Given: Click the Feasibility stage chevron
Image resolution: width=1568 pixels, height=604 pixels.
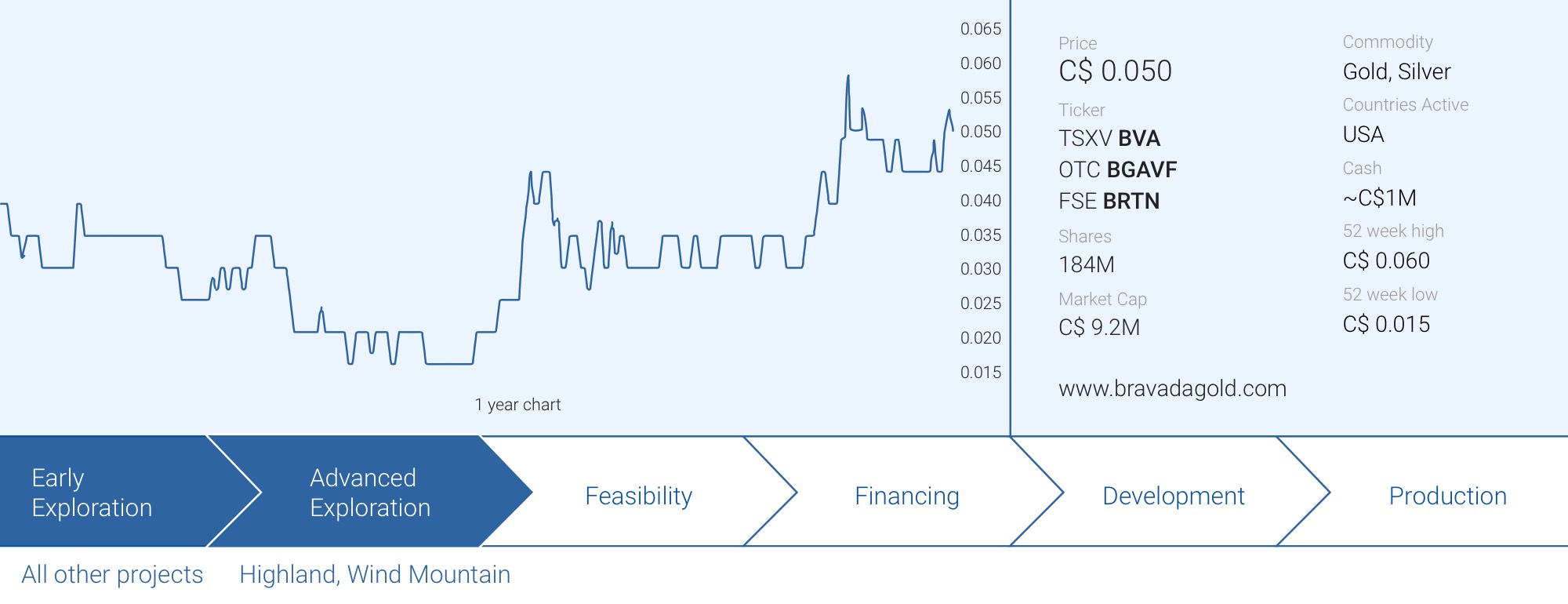Looking at the screenshot, I should pos(639,496).
